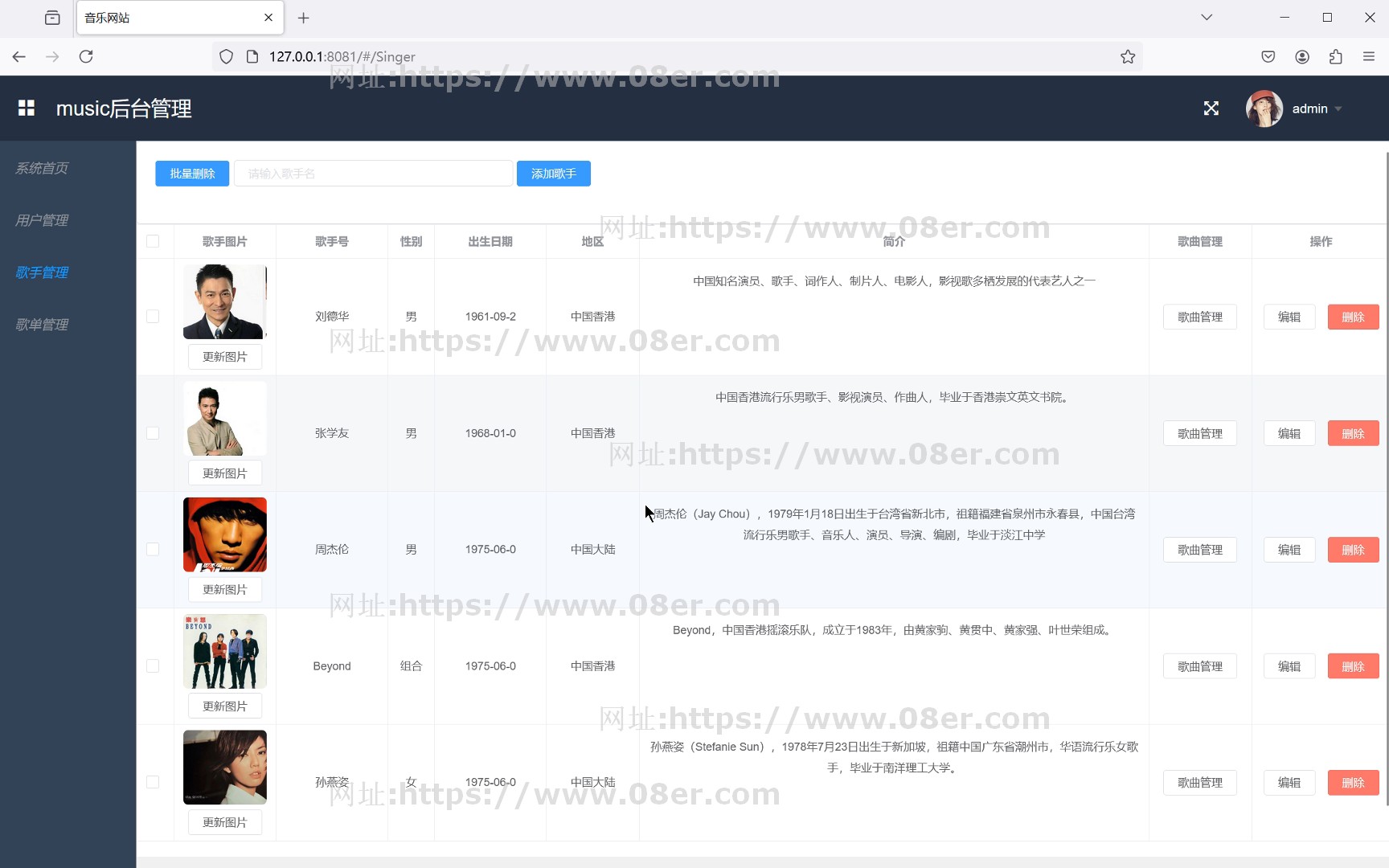Open 歌曲管理 for 刘德华
1389x868 pixels.
pyautogui.click(x=1200, y=317)
